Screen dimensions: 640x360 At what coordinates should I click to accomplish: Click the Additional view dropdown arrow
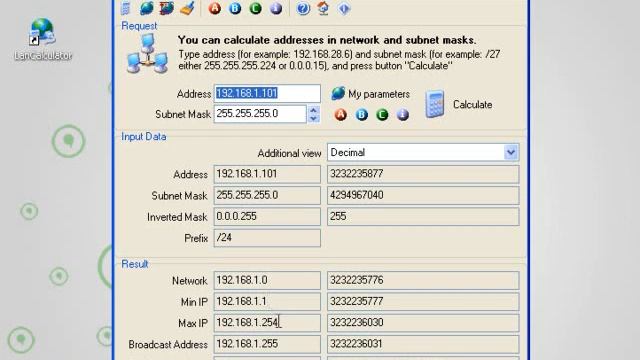point(510,153)
